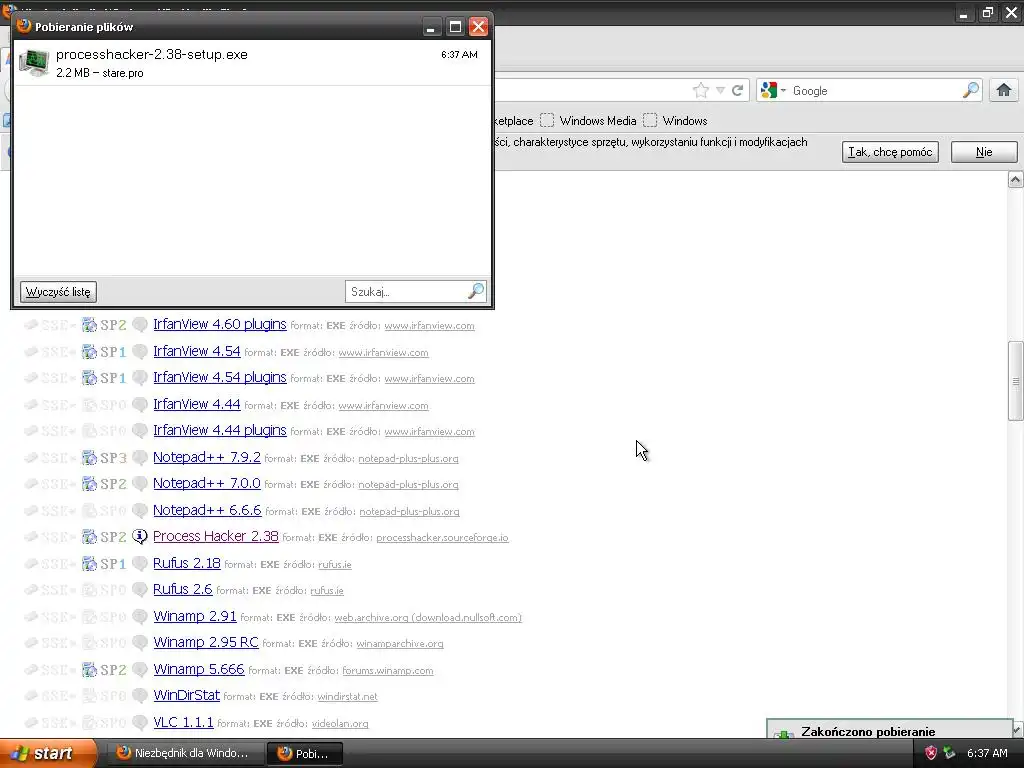The height and width of the screenshot is (768, 1024).
Task: Open the Windows Media bookmark
Action: (588, 120)
